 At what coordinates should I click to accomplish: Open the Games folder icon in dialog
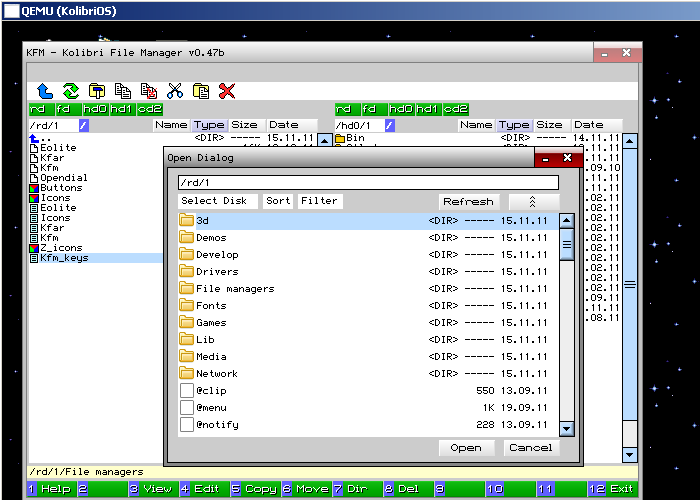(x=186, y=322)
